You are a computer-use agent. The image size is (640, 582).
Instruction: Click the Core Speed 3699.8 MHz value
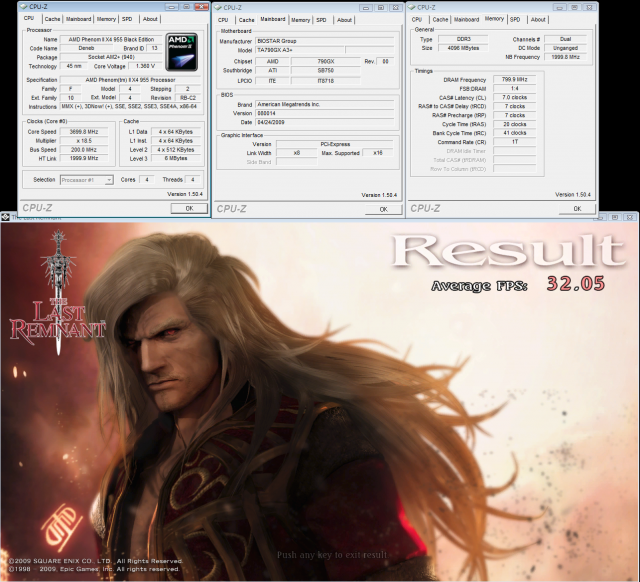pyautogui.click(x=84, y=132)
